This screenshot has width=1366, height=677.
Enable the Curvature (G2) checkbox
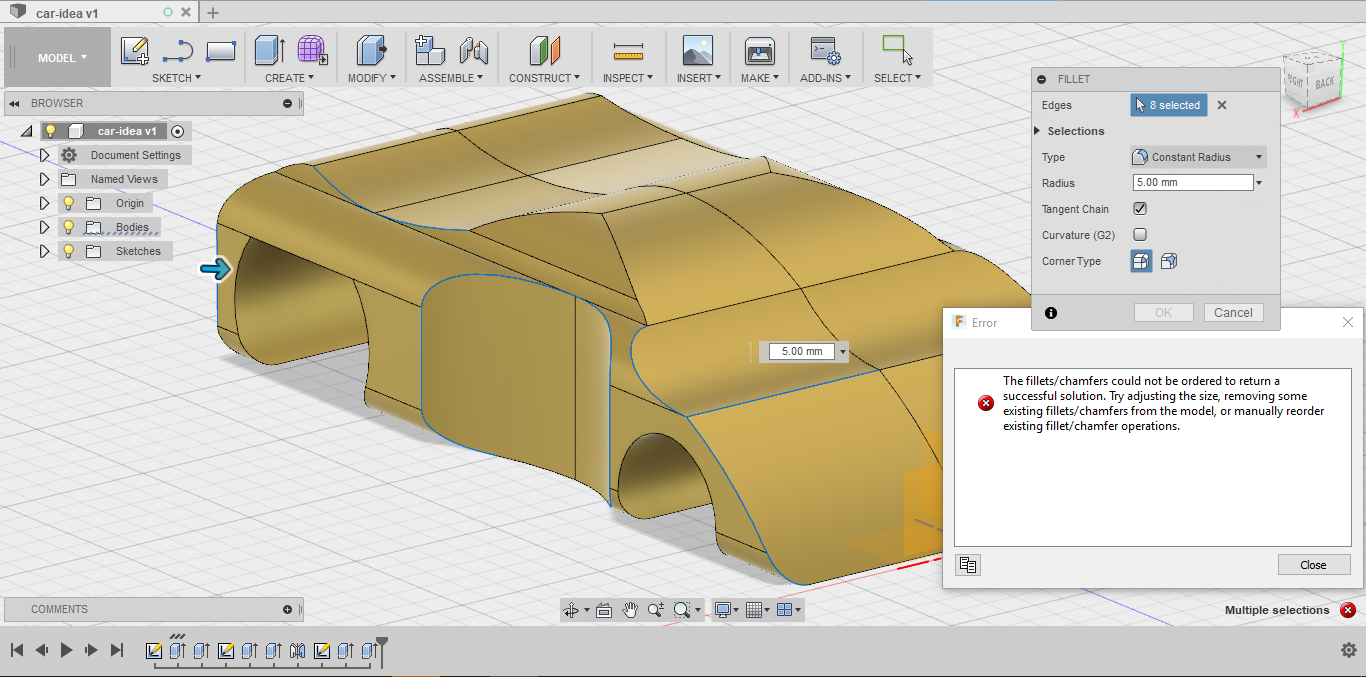click(x=1139, y=235)
